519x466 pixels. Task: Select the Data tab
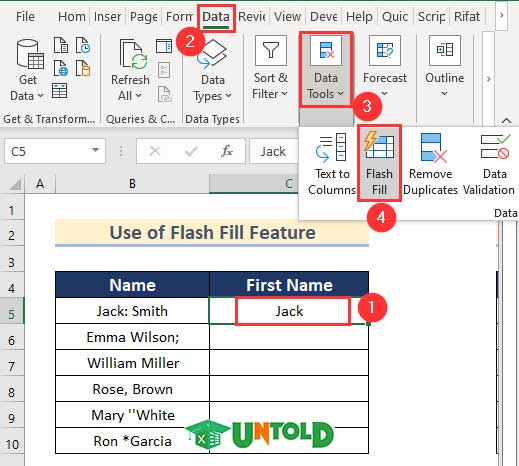[x=216, y=17]
